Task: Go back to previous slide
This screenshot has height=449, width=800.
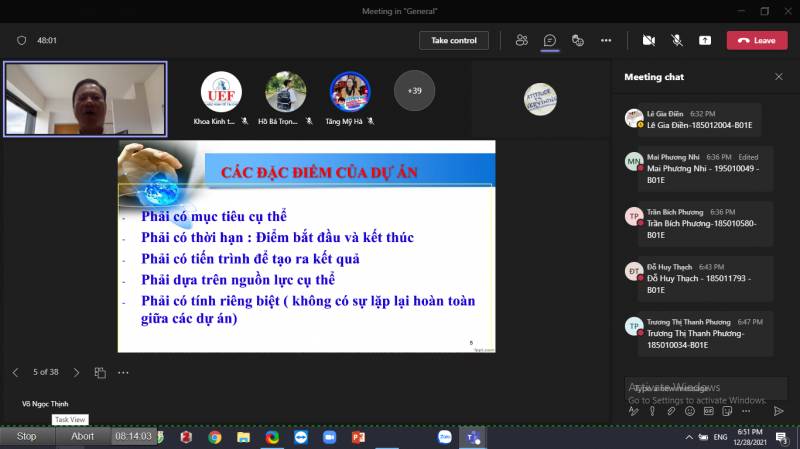Action: click(x=15, y=372)
